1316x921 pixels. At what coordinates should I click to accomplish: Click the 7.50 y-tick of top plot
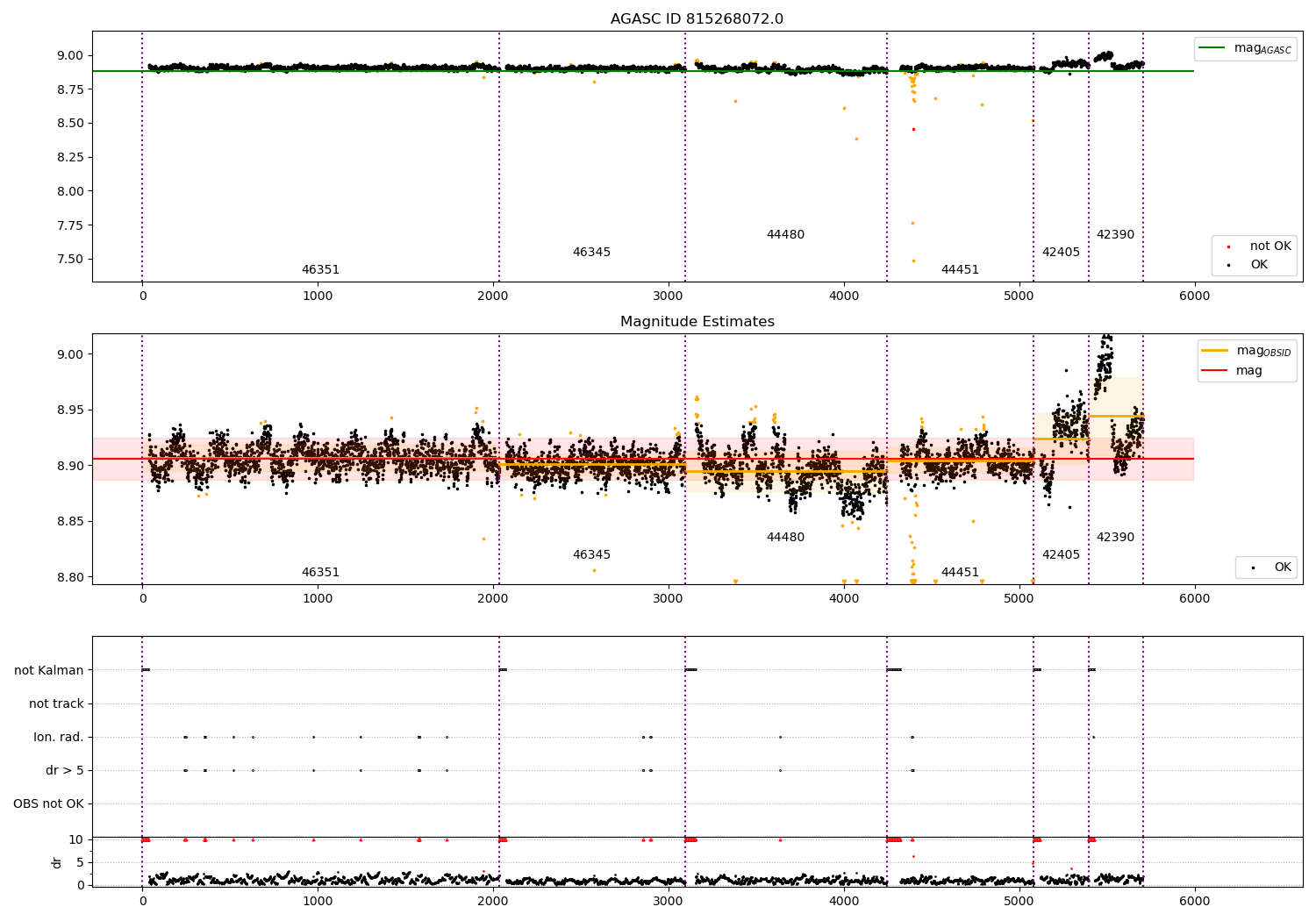point(70,260)
